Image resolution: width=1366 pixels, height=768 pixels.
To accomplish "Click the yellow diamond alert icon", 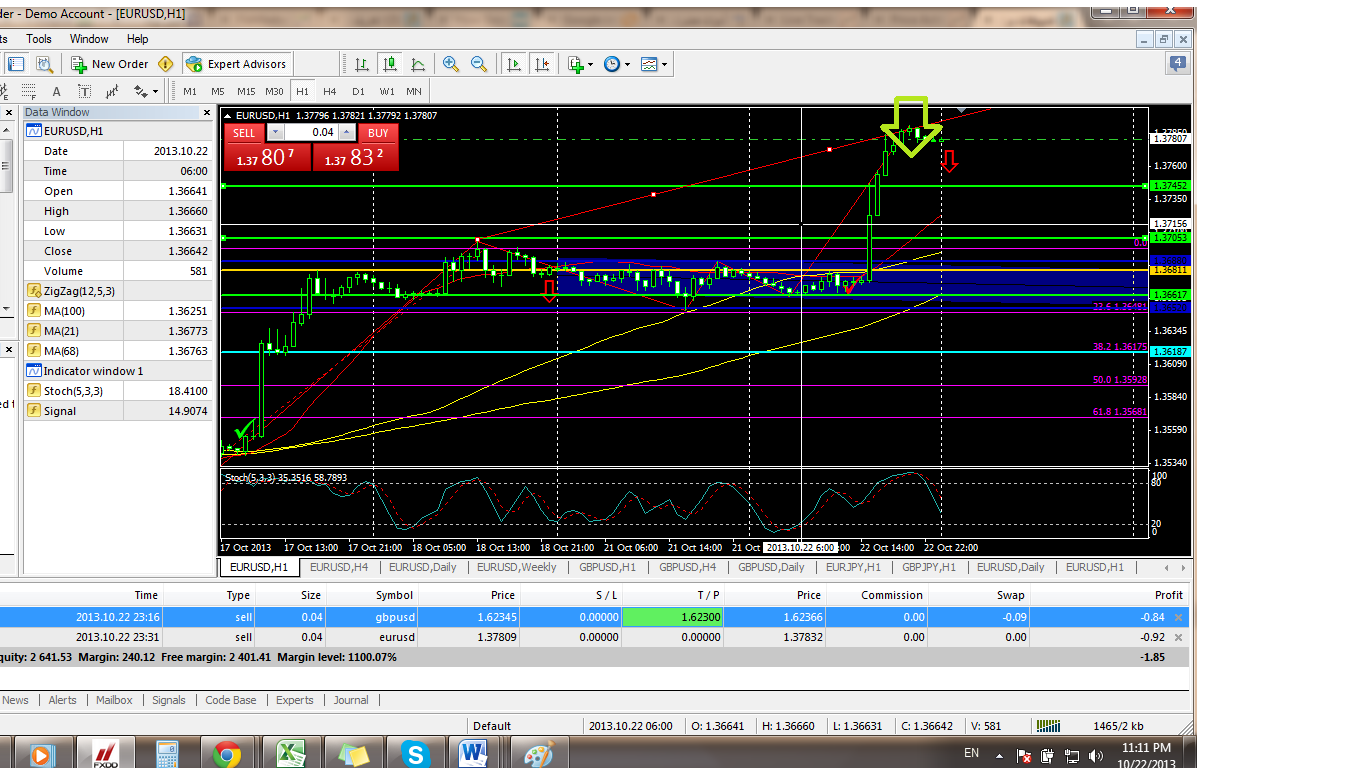I will coord(165,64).
